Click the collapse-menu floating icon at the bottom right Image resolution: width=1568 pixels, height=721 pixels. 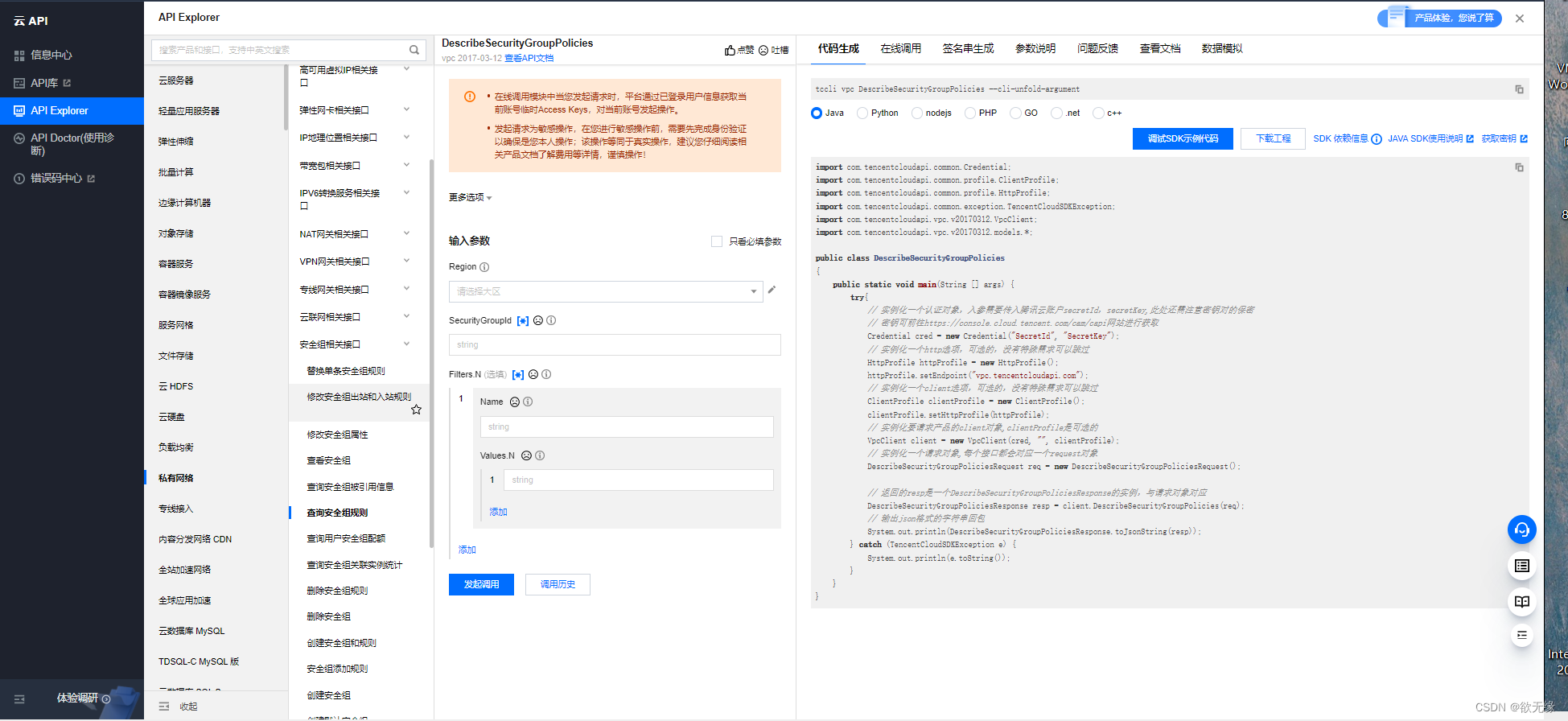point(1521,635)
